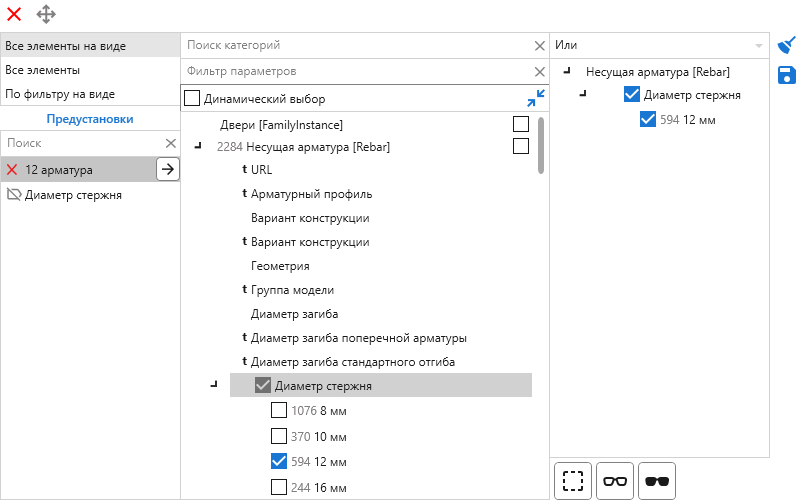Clear the Поиск категорий search field
This screenshot has height=500, width=800.
tap(539, 46)
